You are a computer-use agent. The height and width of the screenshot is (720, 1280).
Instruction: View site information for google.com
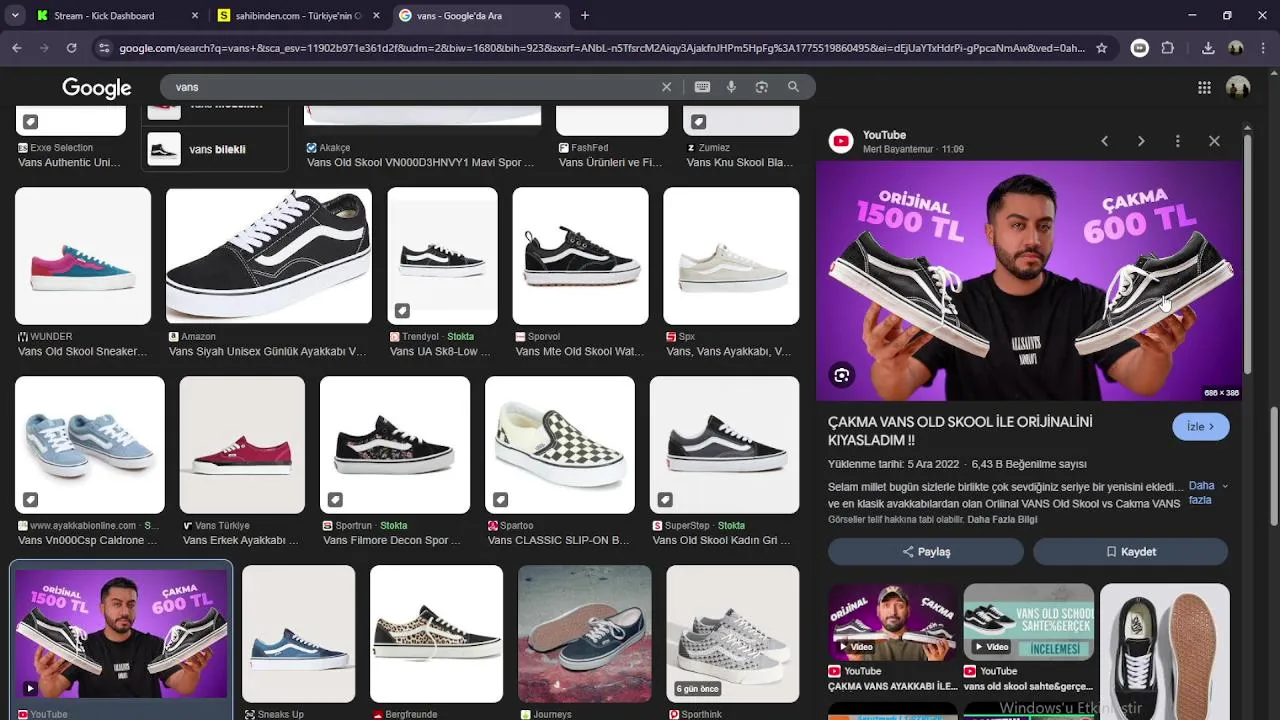(103, 48)
